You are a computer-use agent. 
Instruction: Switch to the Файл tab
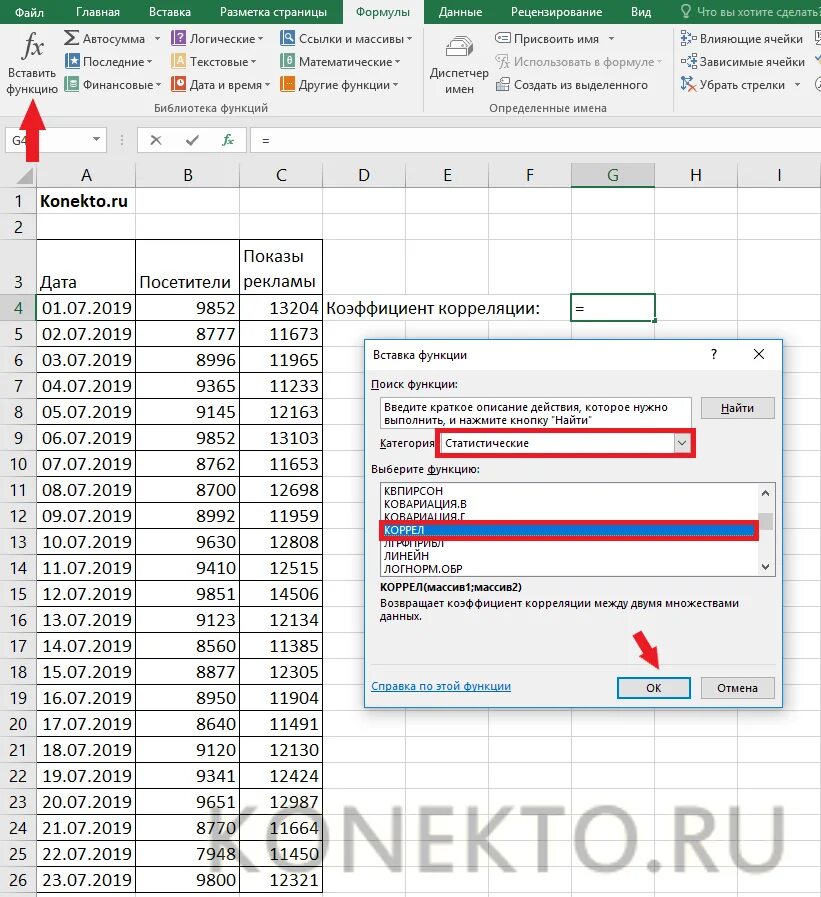[x=29, y=11]
